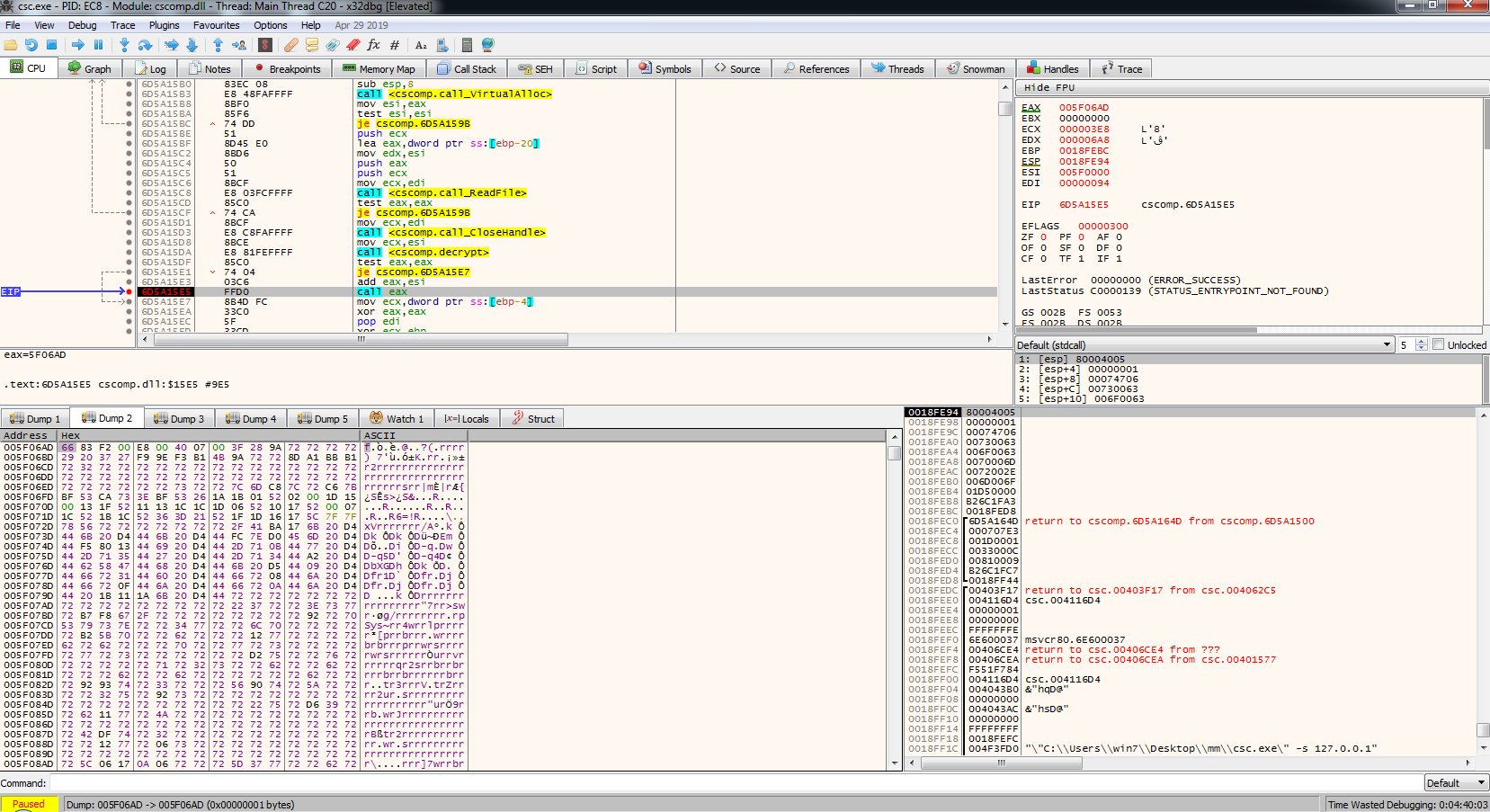Select the Dump 3 tab
The height and width of the screenshot is (812, 1490).
pos(179,419)
